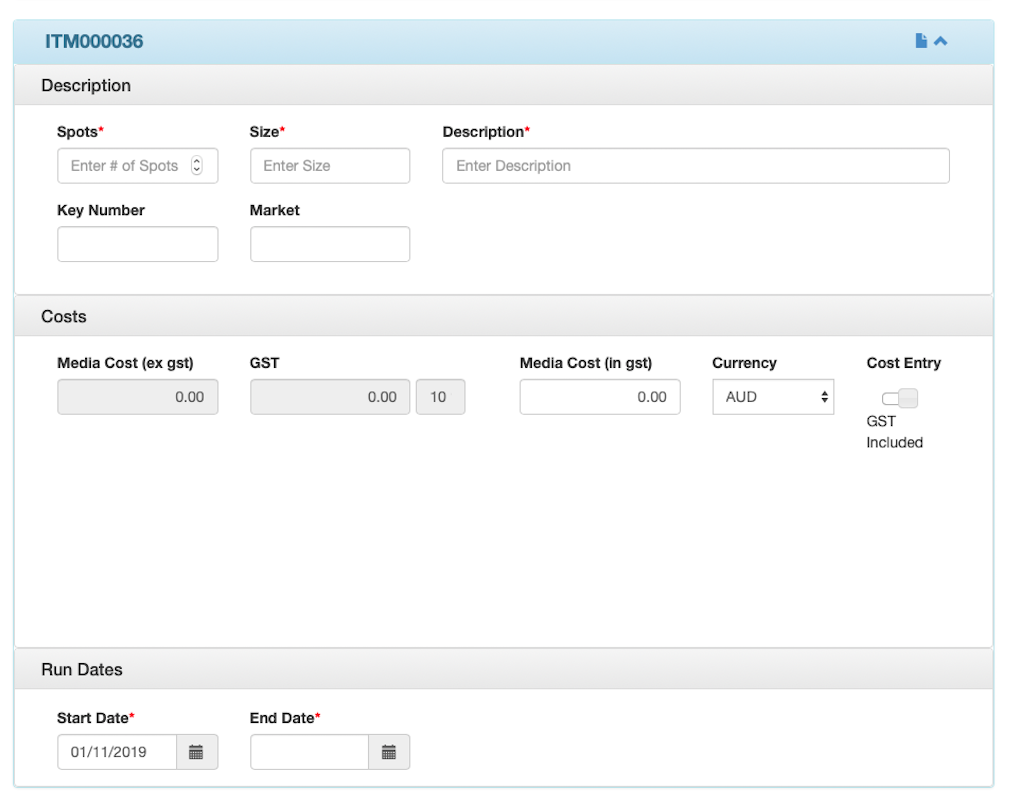Click the Spots number stepper arrows
The width and height of the screenshot is (1025, 805).
(197, 166)
